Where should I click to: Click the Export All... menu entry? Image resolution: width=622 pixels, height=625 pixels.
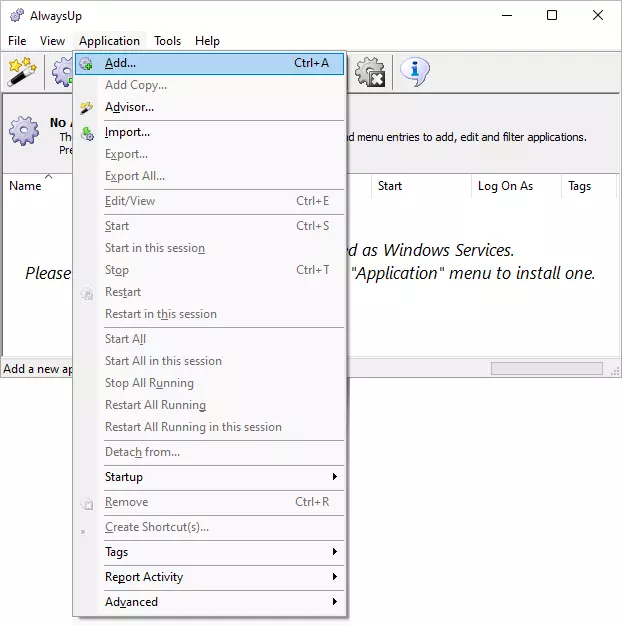click(x=209, y=176)
